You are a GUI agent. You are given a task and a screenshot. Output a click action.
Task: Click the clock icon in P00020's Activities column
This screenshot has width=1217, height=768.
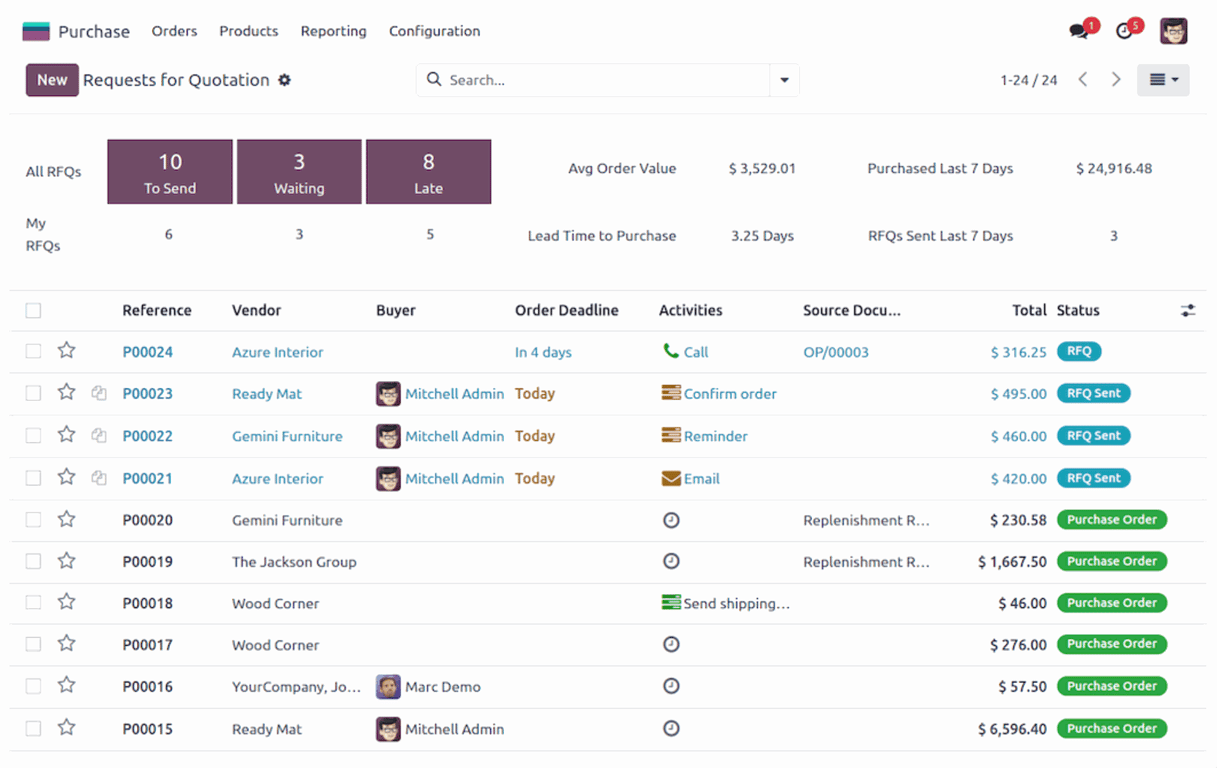[x=671, y=520]
